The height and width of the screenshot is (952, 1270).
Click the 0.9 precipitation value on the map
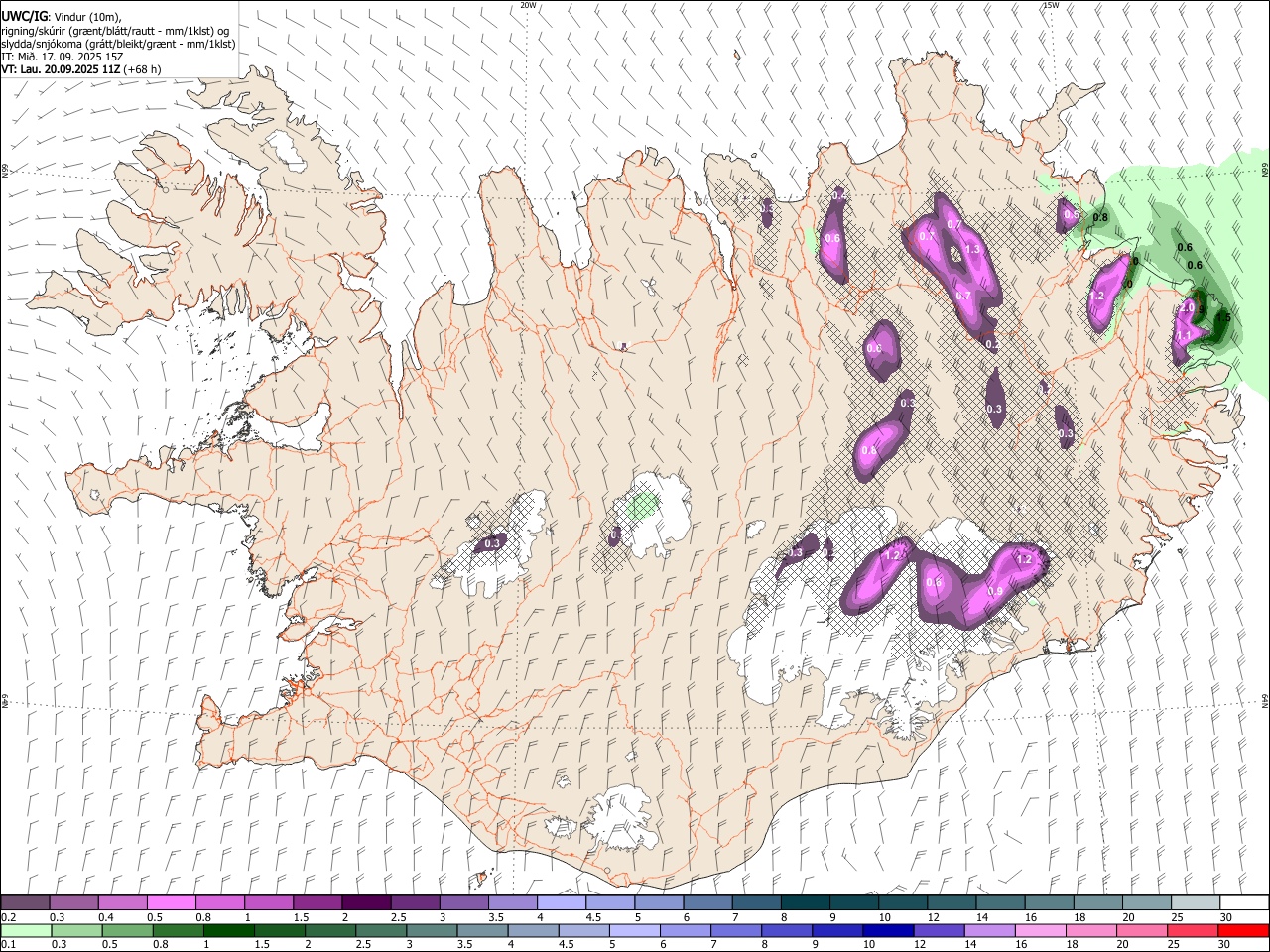tap(995, 592)
